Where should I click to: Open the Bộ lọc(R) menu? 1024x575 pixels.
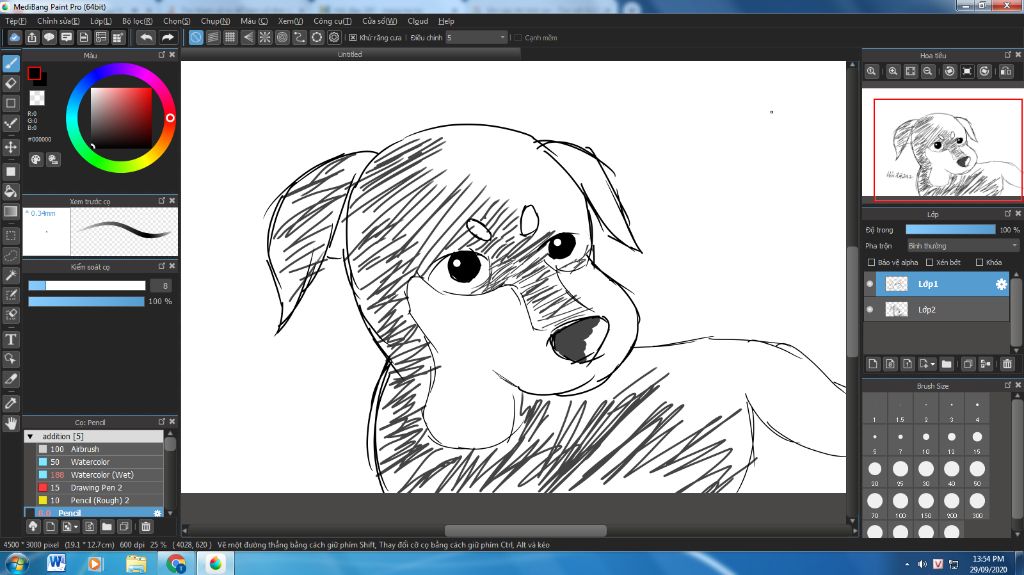(x=137, y=22)
